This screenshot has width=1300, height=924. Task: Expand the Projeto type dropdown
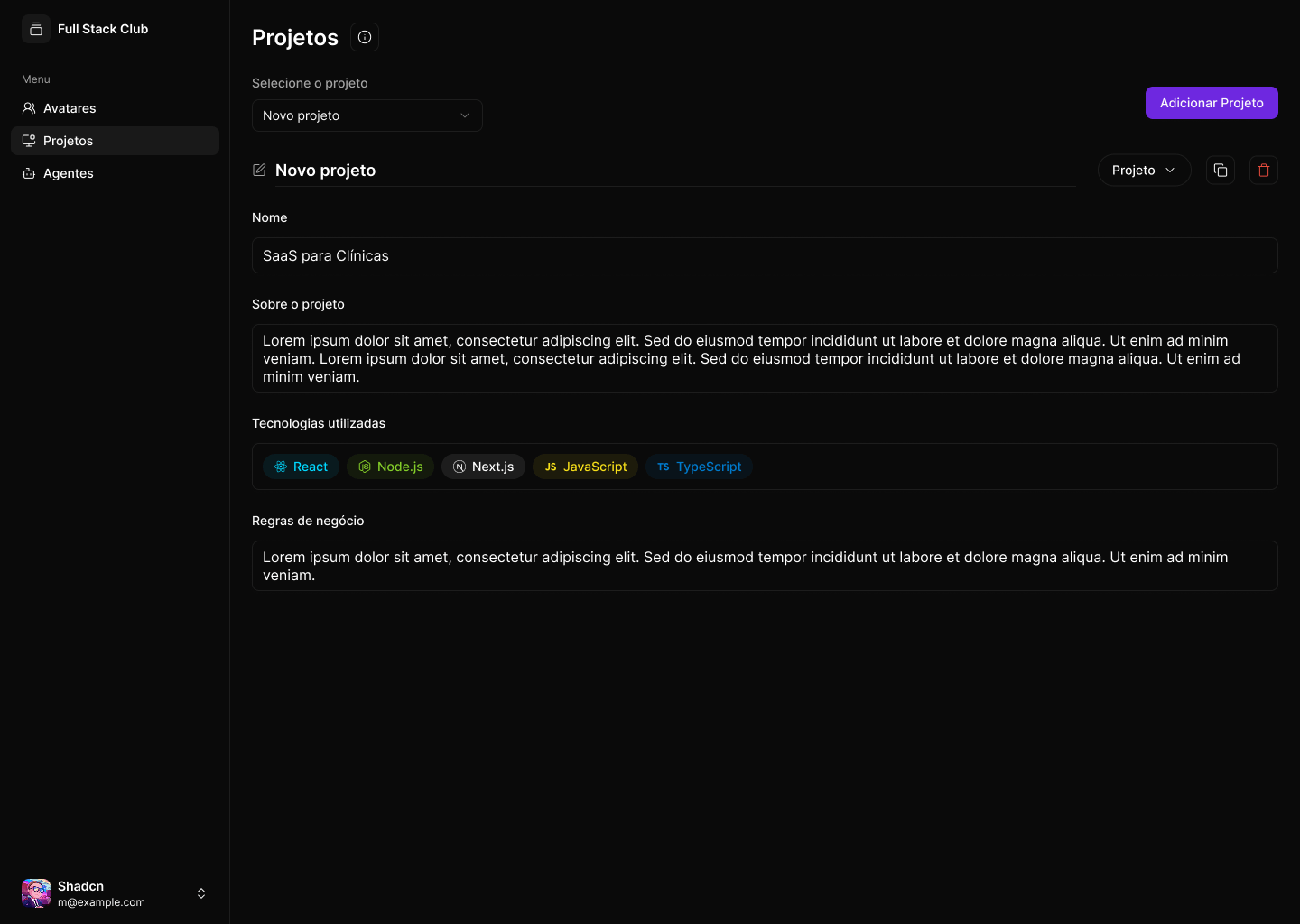[1144, 171]
